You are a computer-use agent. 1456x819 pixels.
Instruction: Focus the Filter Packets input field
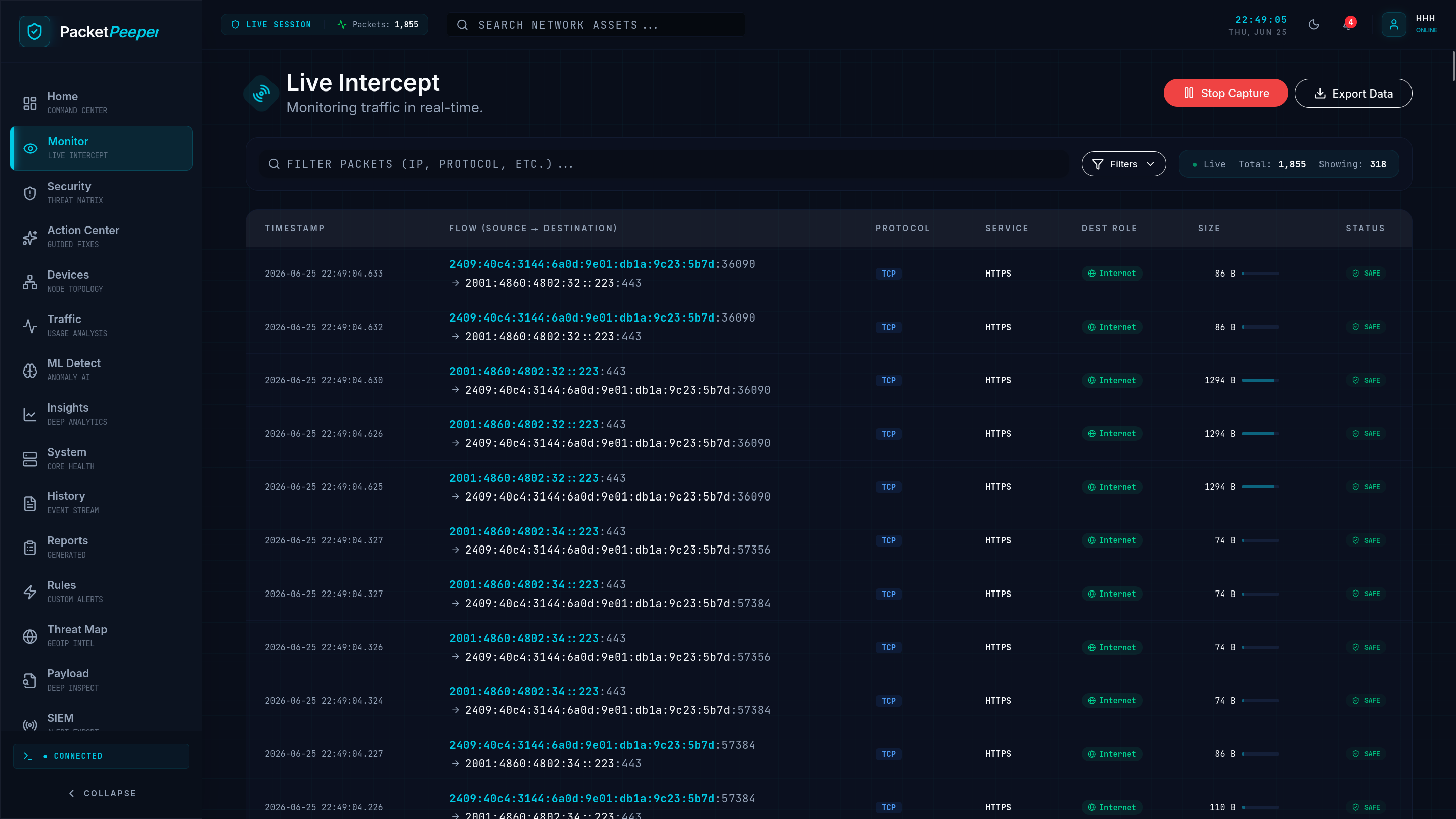point(664,164)
